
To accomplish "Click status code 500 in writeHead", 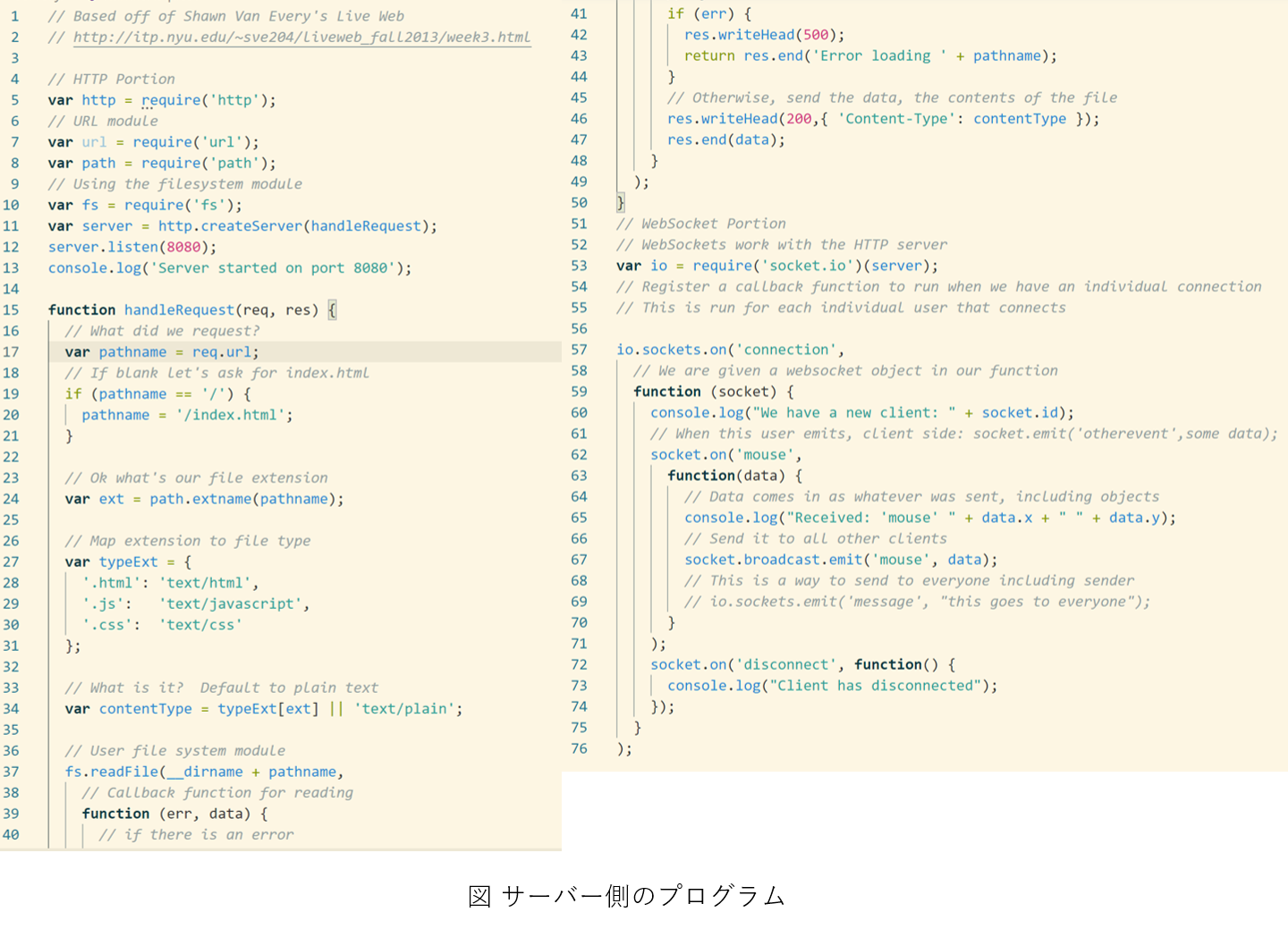I will tap(815, 35).
